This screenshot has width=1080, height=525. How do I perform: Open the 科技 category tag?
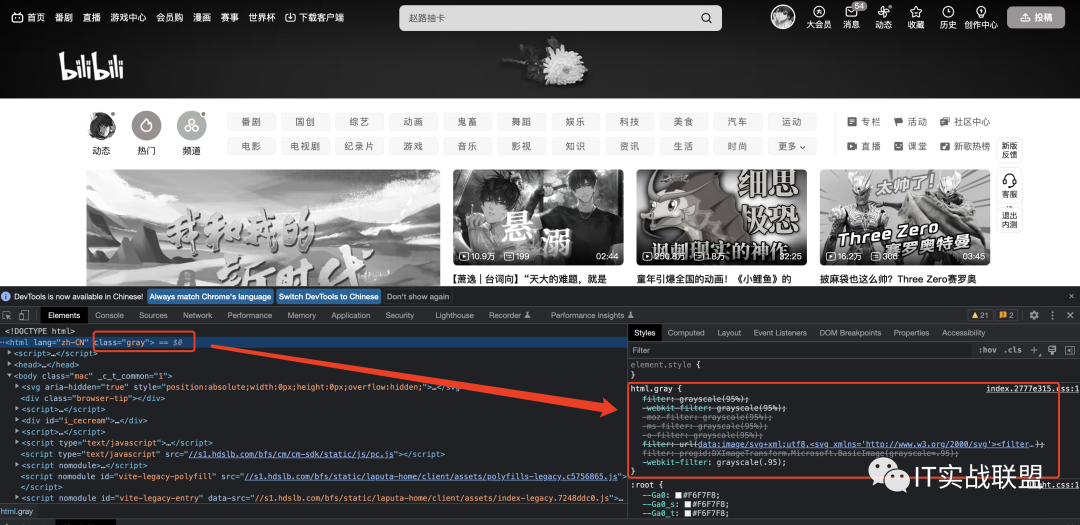pos(629,122)
